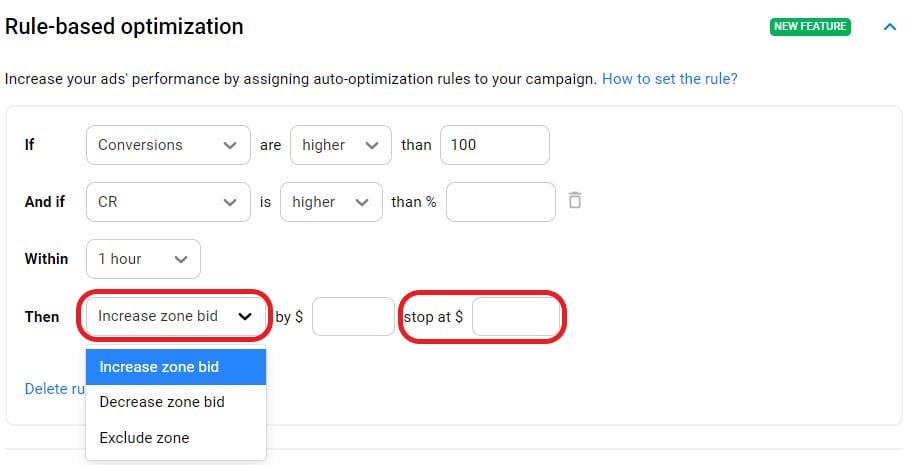Open the CR metric dropdown
This screenshot has width=913, height=465.
pyautogui.click(x=168, y=202)
